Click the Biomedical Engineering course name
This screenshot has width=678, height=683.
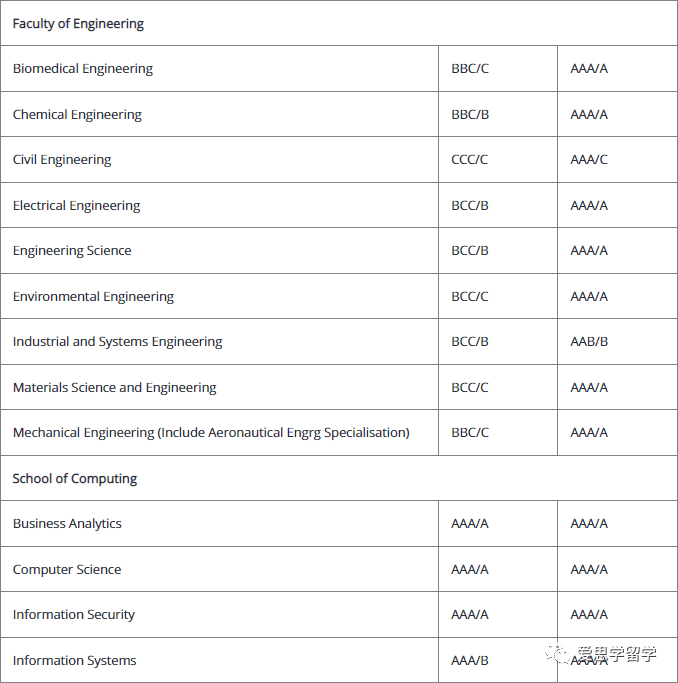[x=83, y=69]
